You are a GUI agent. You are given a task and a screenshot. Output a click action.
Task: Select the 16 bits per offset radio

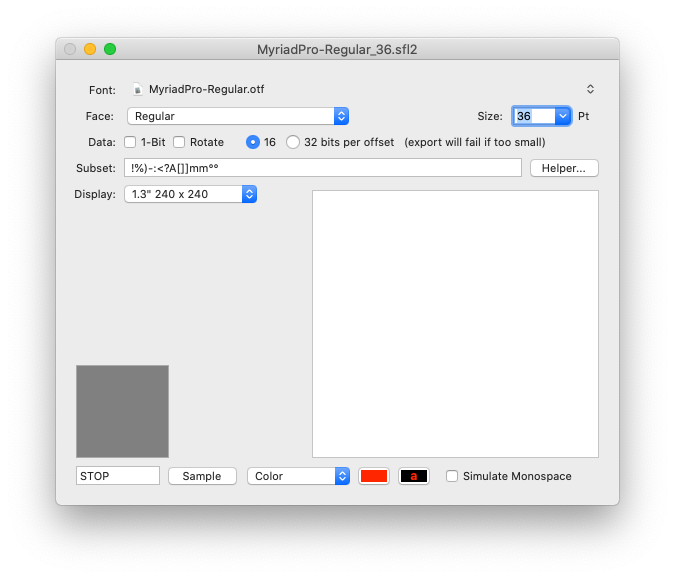pyautogui.click(x=253, y=142)
